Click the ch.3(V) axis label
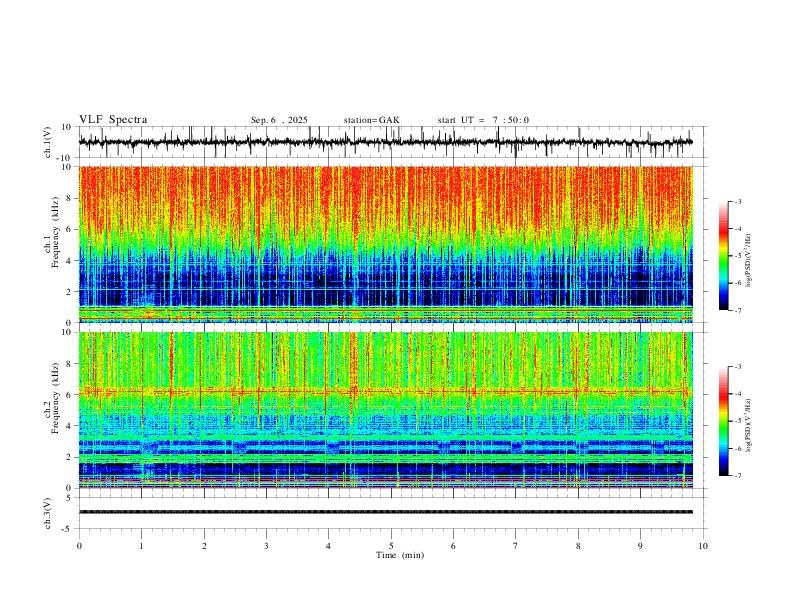Screen dimensions: 792x612 (x=48, y=513)
